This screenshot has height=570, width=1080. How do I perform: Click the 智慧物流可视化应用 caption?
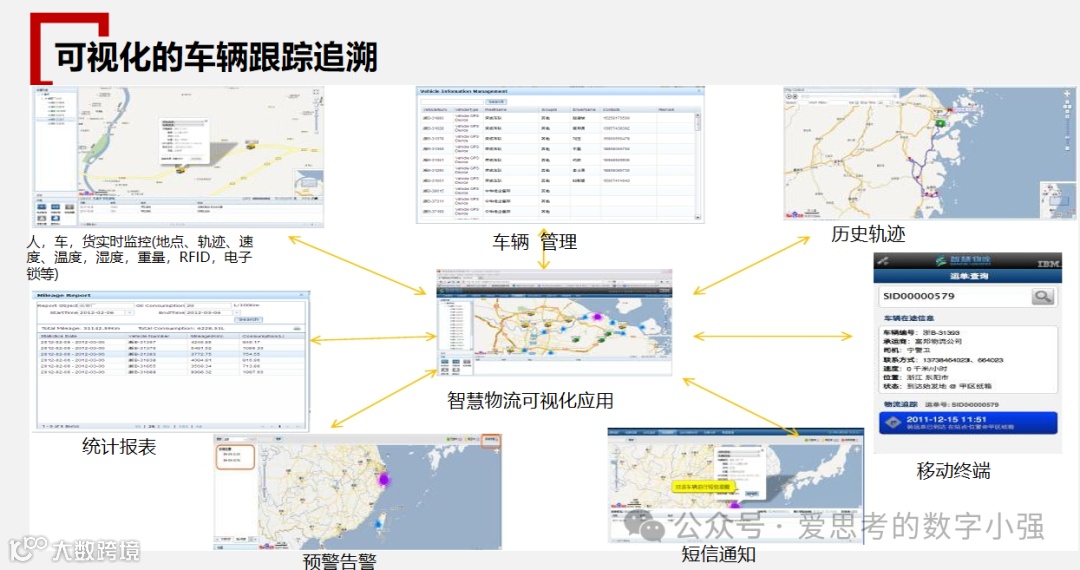click(530, 401)
